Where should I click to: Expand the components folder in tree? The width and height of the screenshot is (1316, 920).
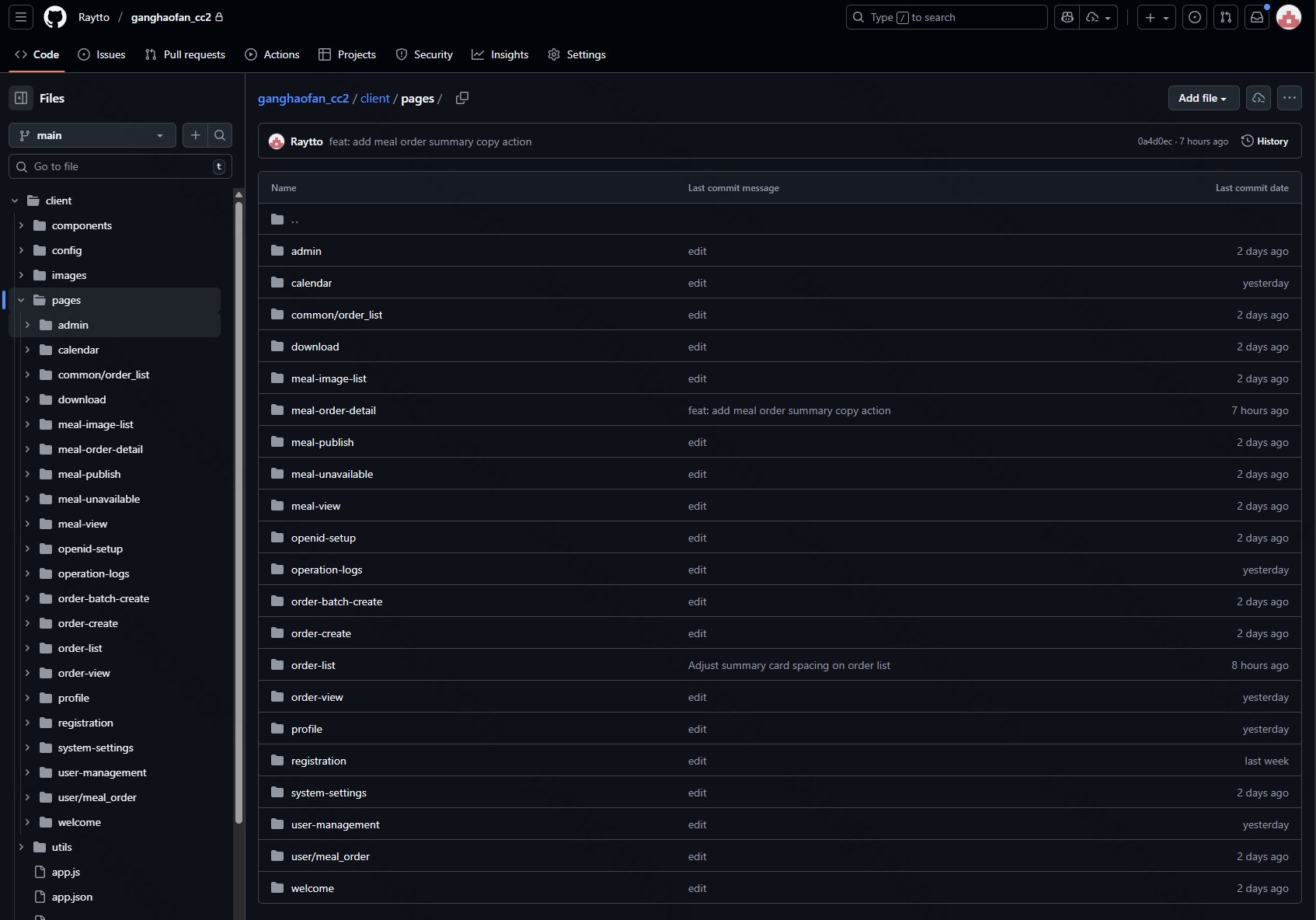21,225
